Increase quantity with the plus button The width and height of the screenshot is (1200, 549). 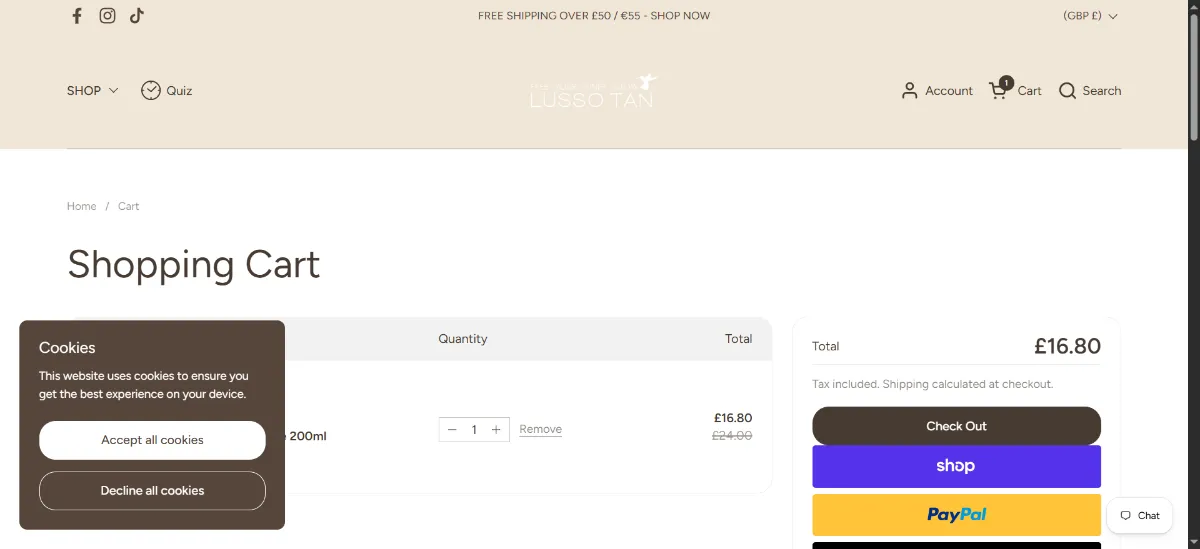(x=496, y=430)
